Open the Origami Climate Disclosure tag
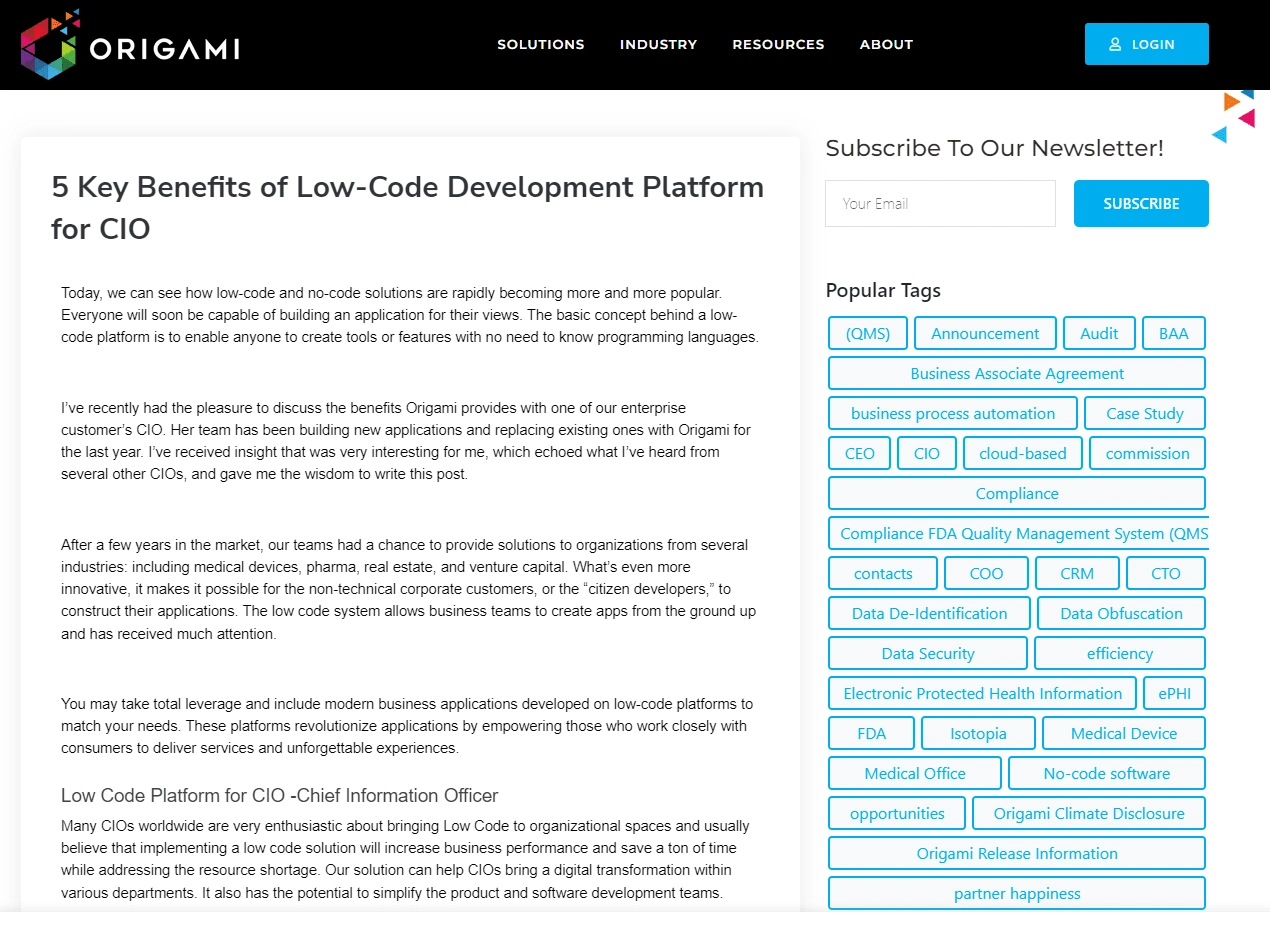 pyautogui.click(x=1089, y=813)
